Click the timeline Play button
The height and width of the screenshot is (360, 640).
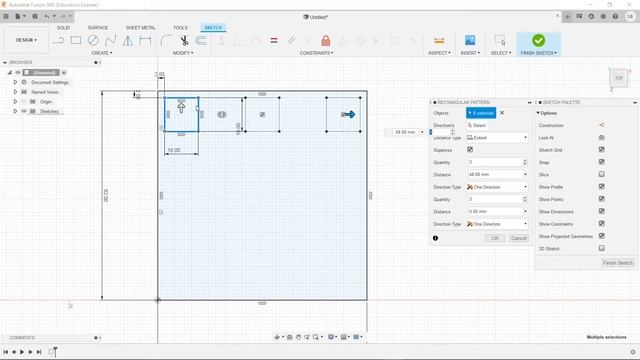22,352
